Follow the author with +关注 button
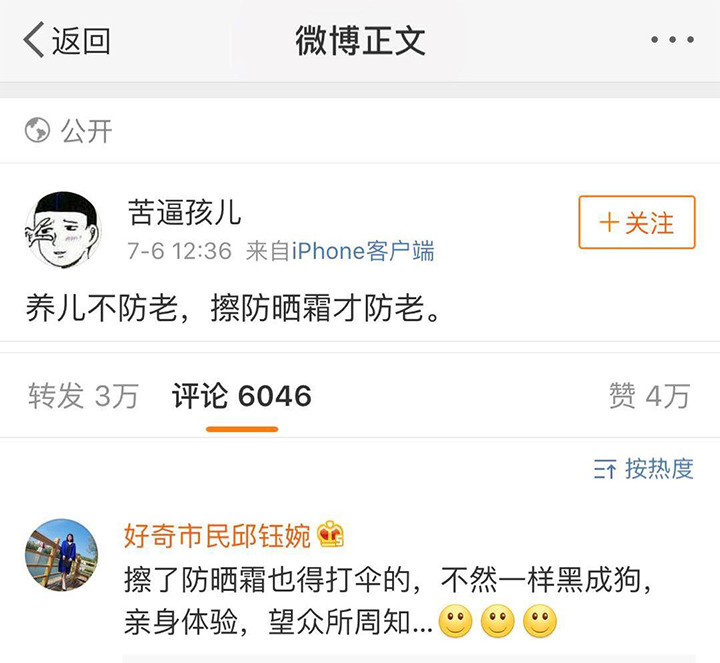The width and height of the screenshot is (720, 663). pos(637,223)
